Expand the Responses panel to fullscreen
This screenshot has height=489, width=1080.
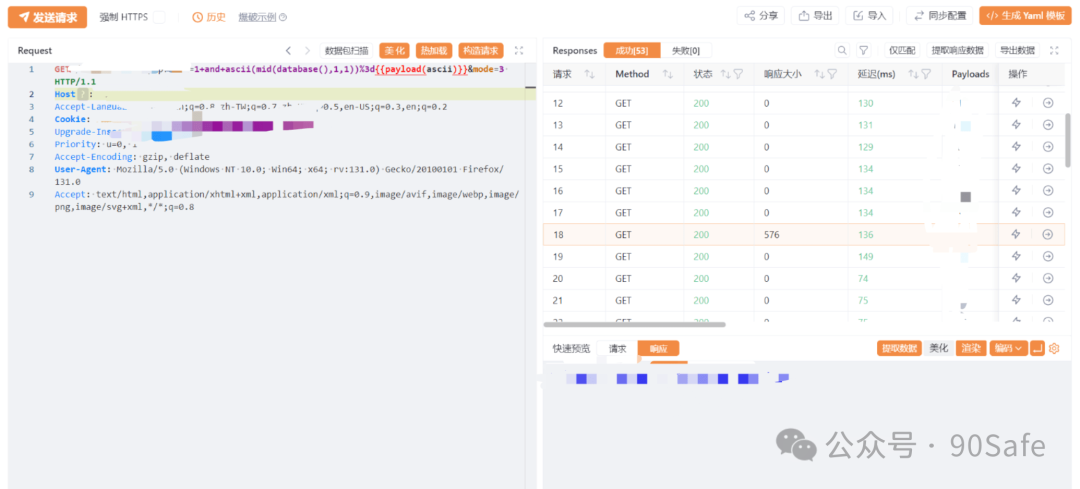tap(1054, 50)
